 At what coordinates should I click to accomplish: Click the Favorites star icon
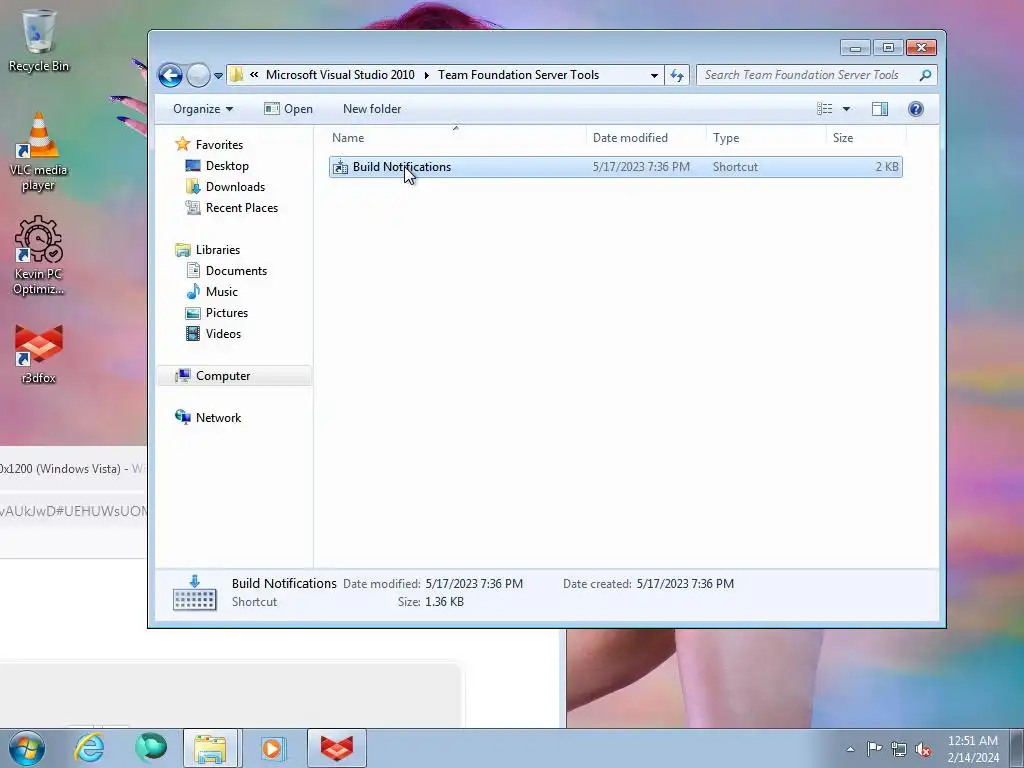183,144
